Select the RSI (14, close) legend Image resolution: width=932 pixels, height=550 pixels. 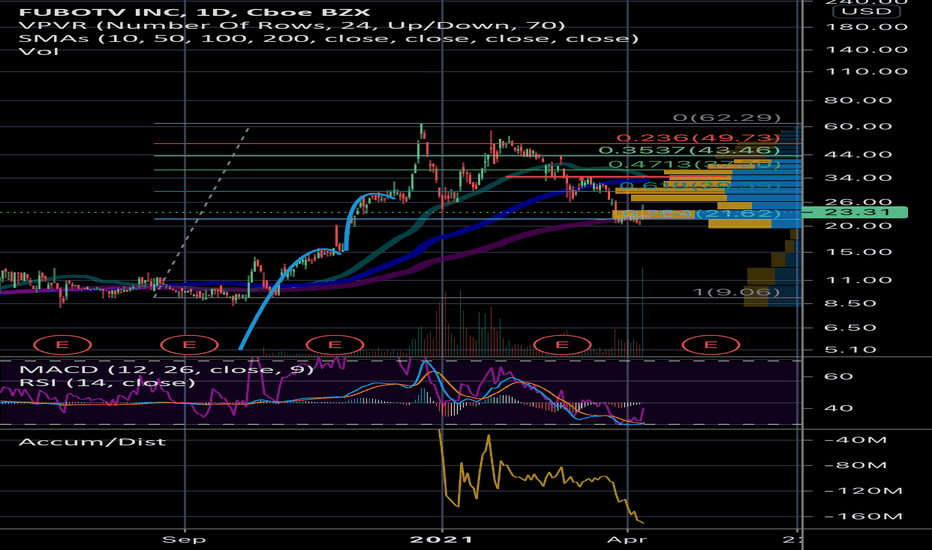pos(107,382)
